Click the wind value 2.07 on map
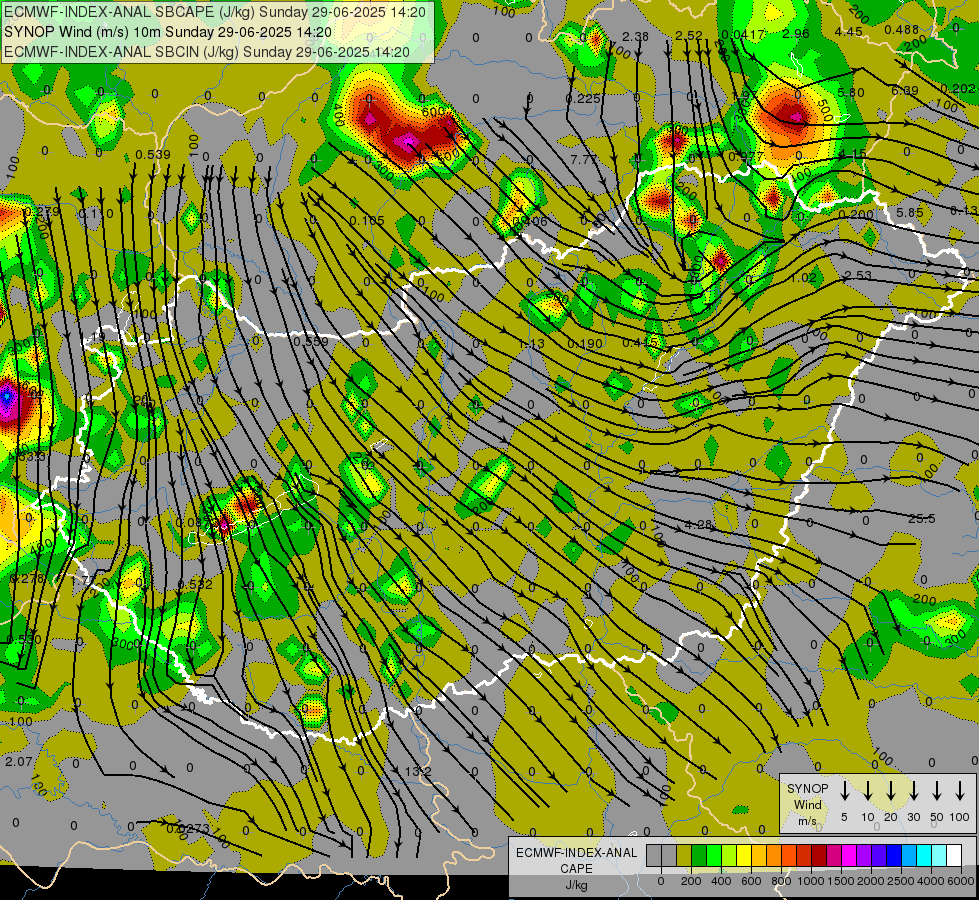 [18, 761]
